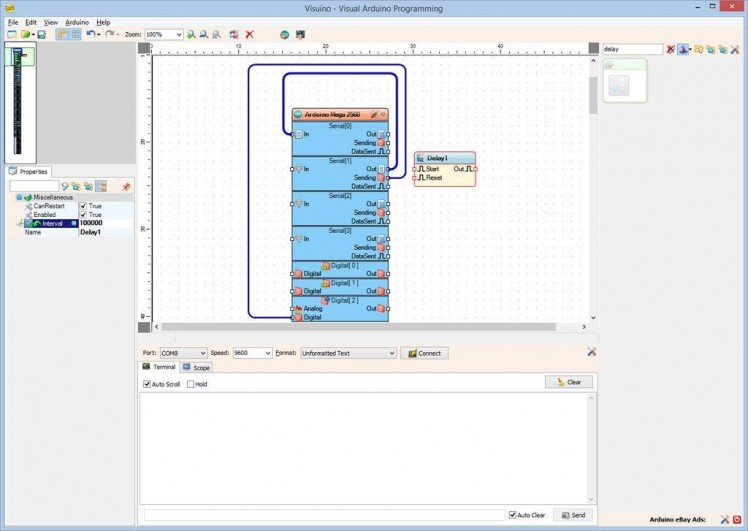Click the Save project toolbar icon
748x531 pixels.
(41, 34)
